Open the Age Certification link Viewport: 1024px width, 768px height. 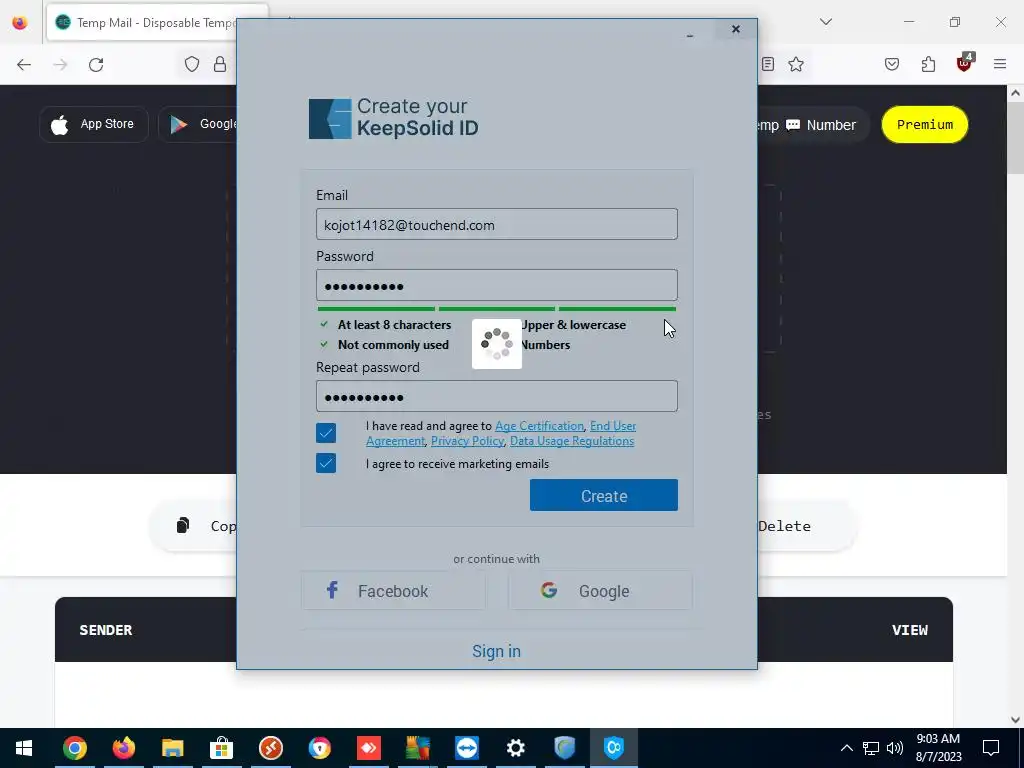tap(539, 426)
